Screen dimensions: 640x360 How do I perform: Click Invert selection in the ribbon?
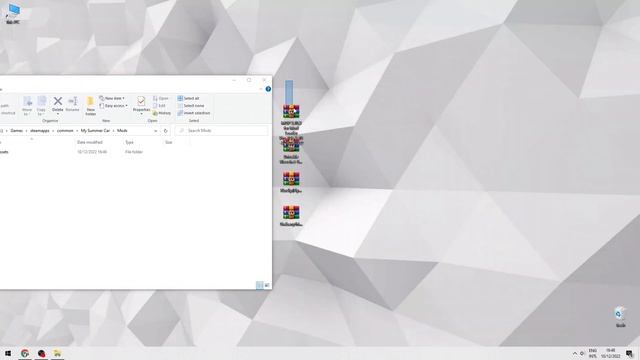[x=194, y=113]
